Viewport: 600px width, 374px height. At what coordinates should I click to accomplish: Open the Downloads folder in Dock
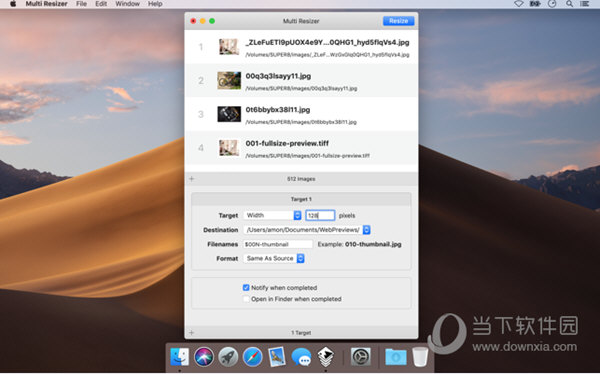396,357
